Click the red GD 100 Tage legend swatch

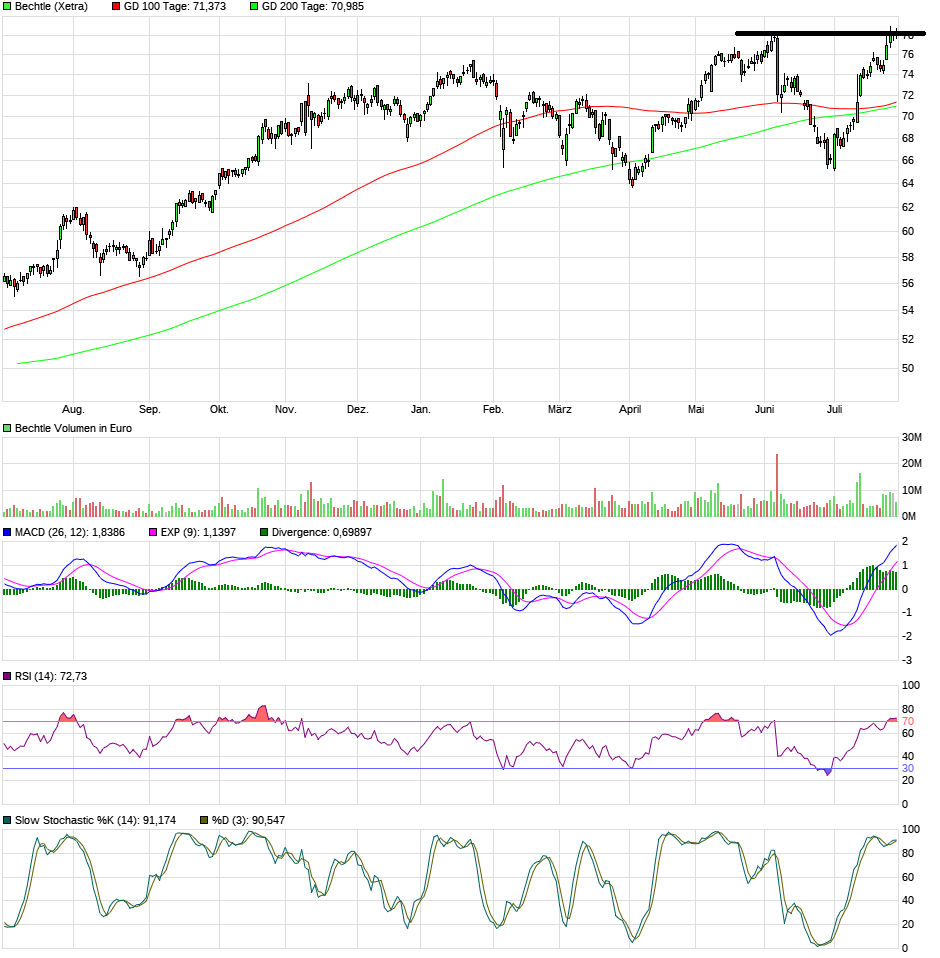pos(116,6)
